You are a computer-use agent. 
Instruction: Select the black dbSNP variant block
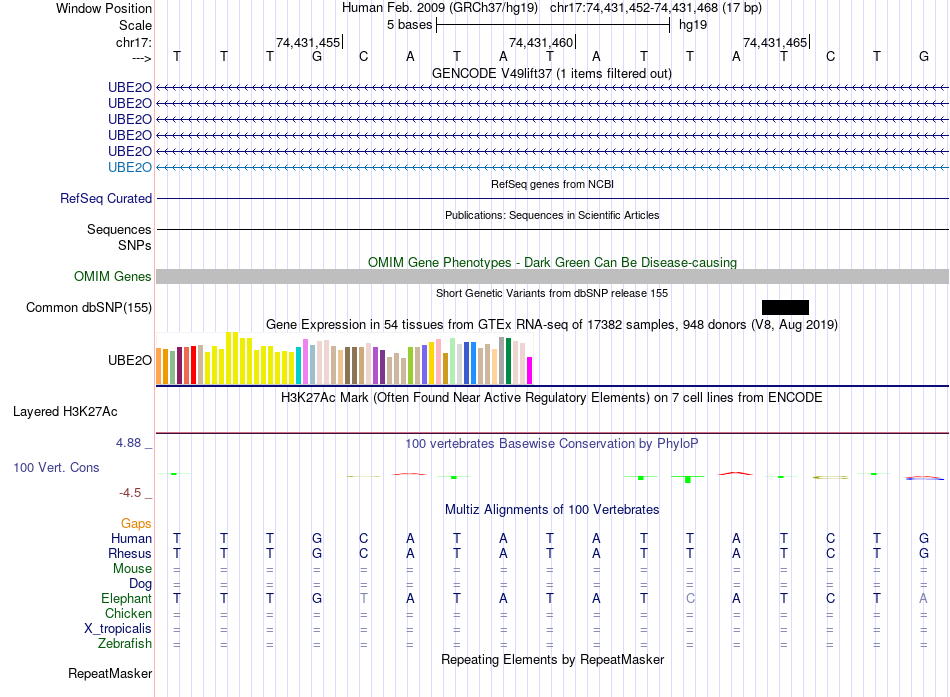pos(785,307)
